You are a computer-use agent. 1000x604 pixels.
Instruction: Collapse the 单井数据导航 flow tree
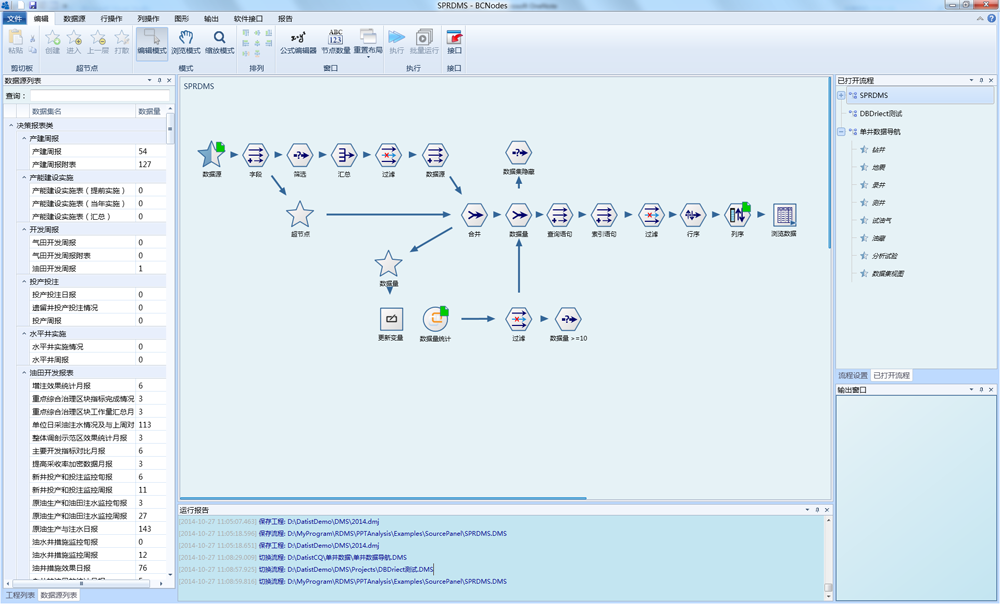pos(841,131)
